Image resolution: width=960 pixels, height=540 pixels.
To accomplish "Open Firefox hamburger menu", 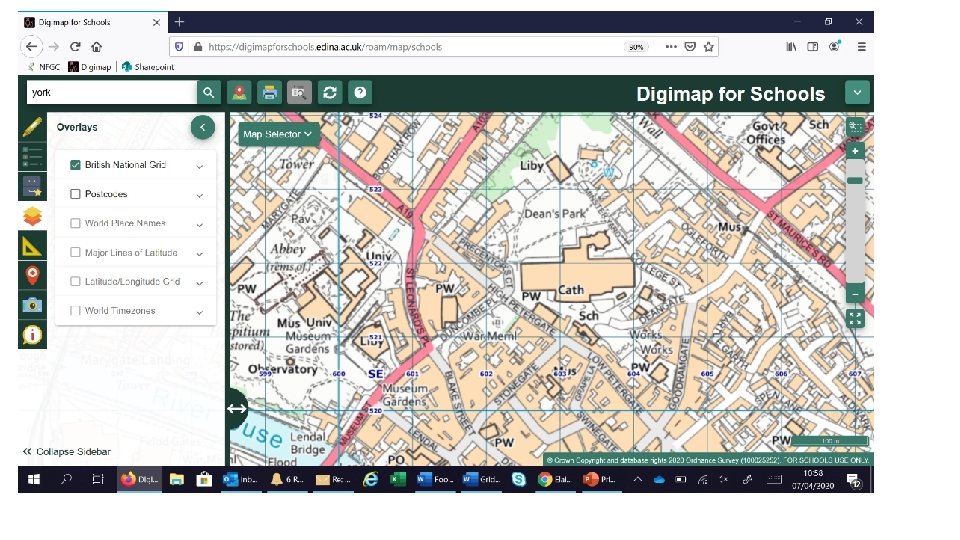I will click(861, 47).
